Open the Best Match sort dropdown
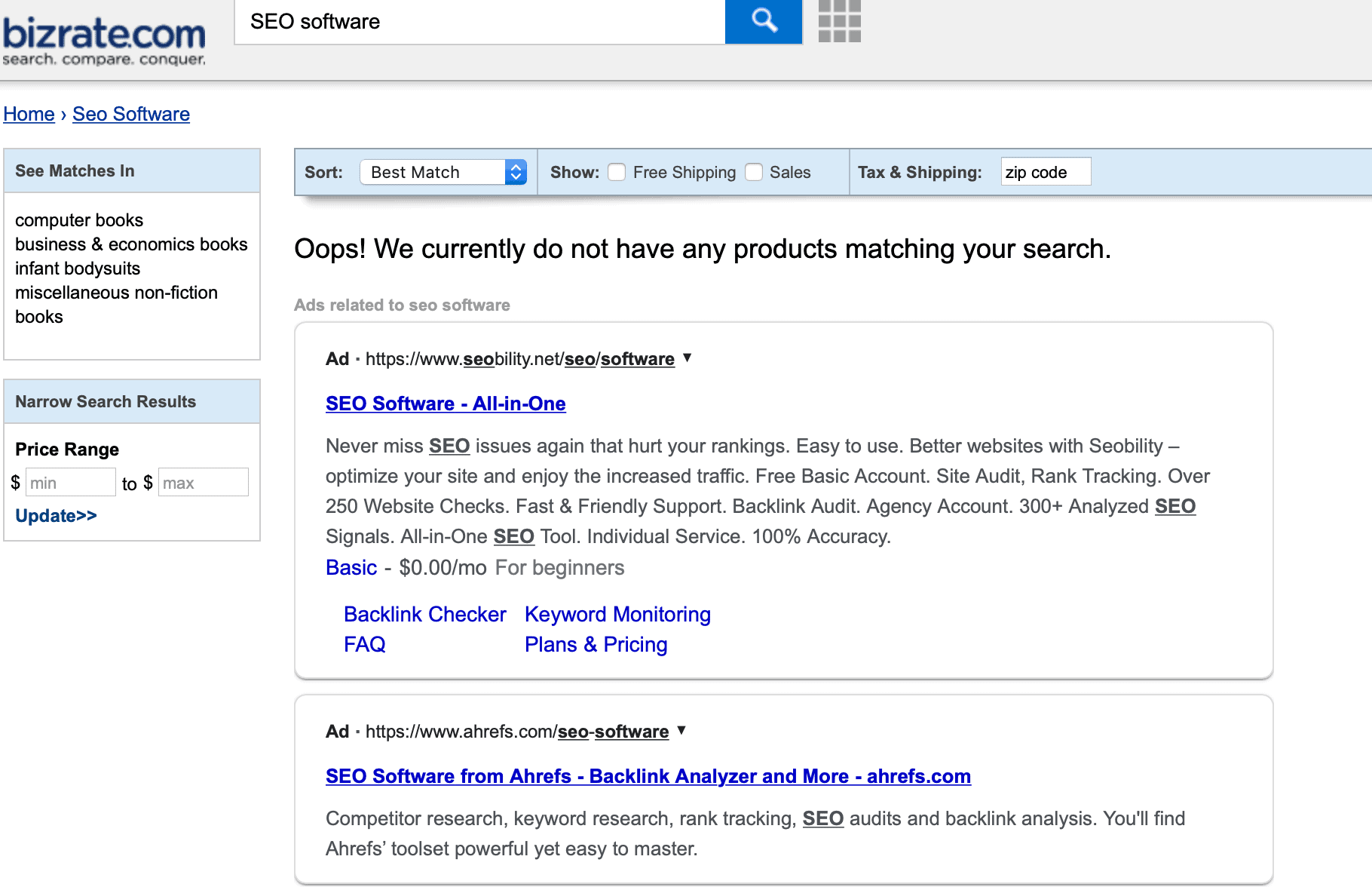1372x887 pixels. point(443,172)
